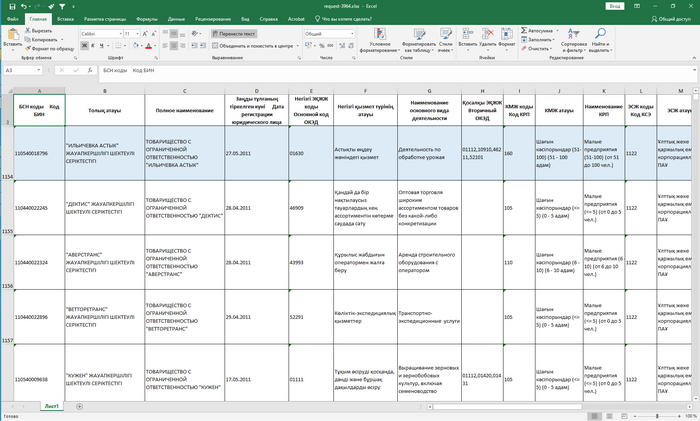Toggle italic (К) formatting
This screenshot has width=700, height=421.
coord(93,46)
